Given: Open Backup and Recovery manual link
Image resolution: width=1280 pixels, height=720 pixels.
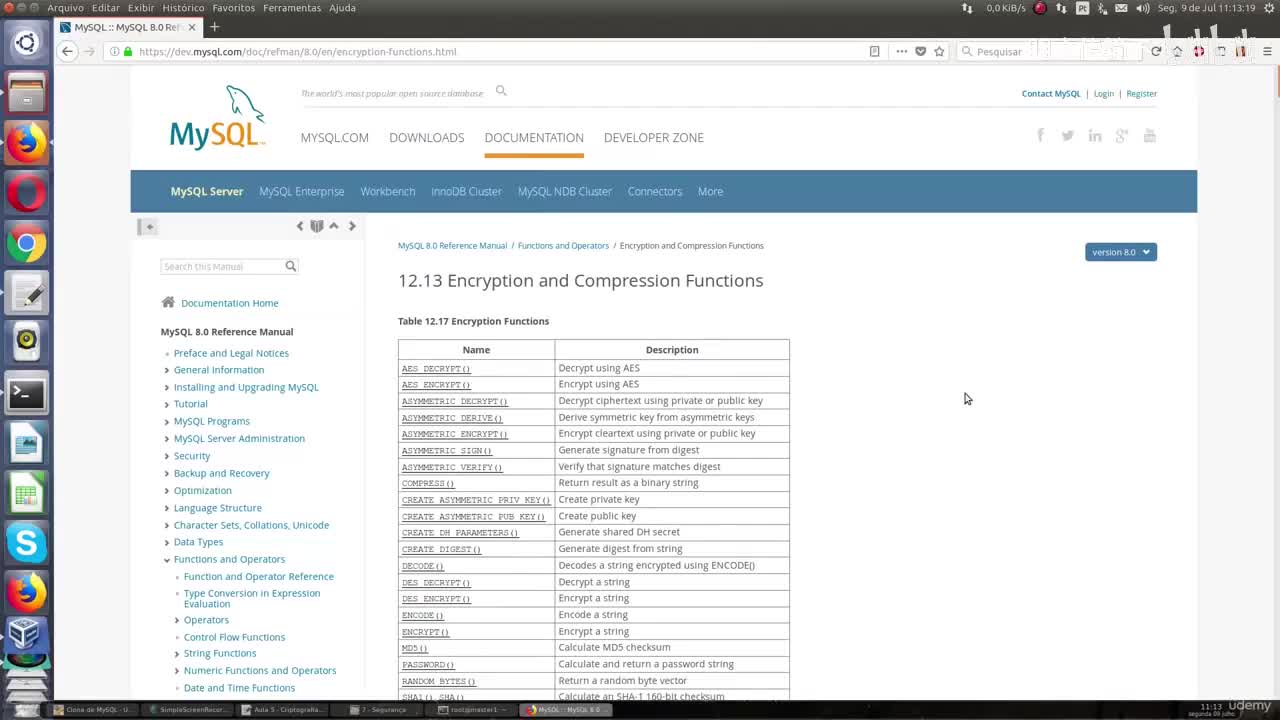Looking at the screenshot, I should (x=222, y=473).
